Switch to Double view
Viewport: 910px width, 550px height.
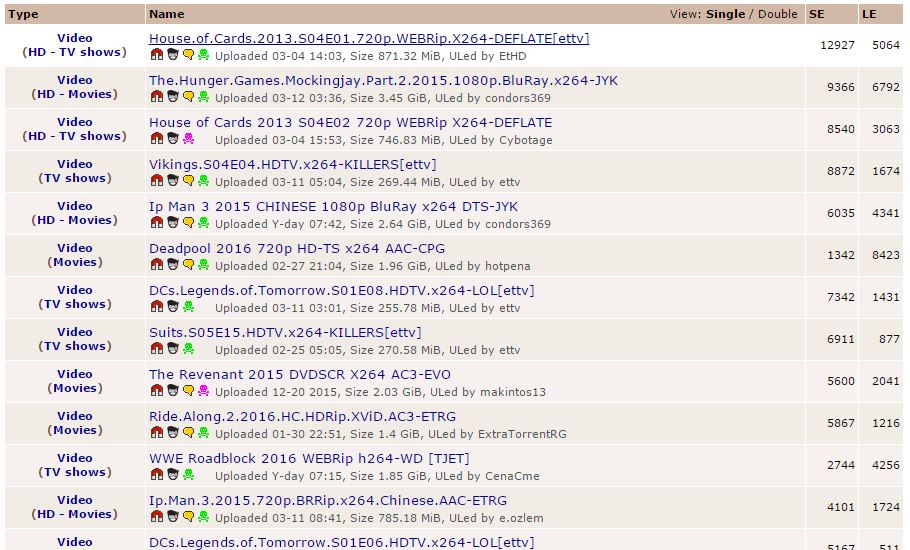(x=778, y=15)
